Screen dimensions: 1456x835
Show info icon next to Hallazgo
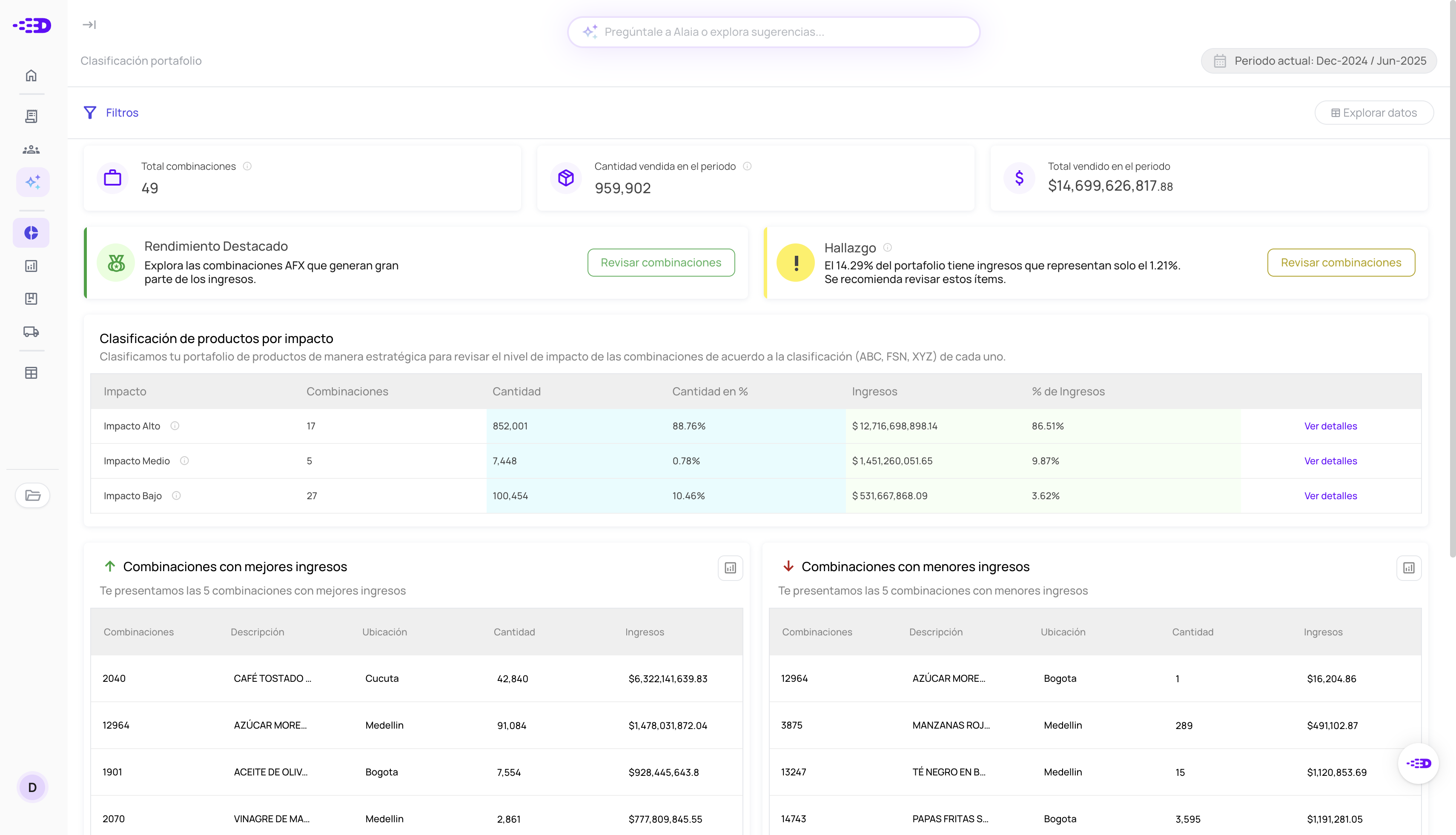pyautogui.click(x=888, y=247)
